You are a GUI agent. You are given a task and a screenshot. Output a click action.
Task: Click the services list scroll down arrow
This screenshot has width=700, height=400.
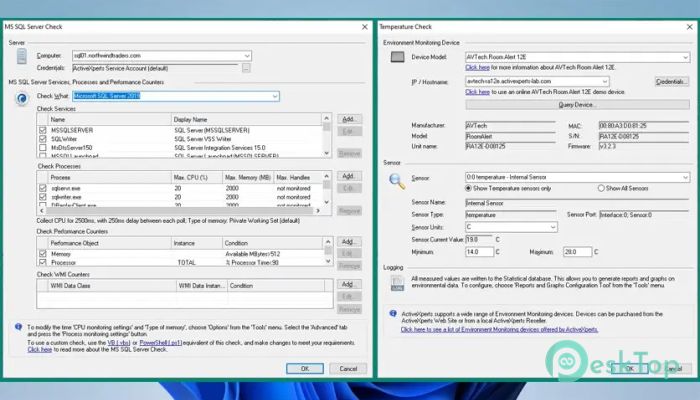(327, 153)
